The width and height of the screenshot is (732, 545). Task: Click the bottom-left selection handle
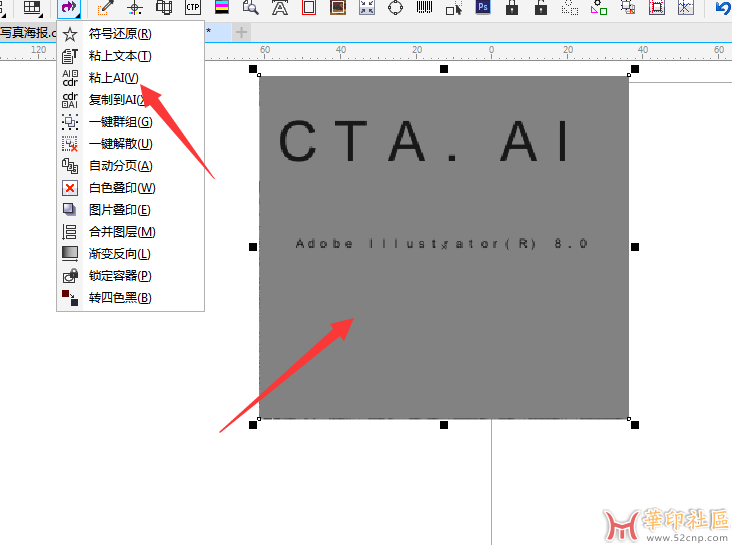pos(253,425)
